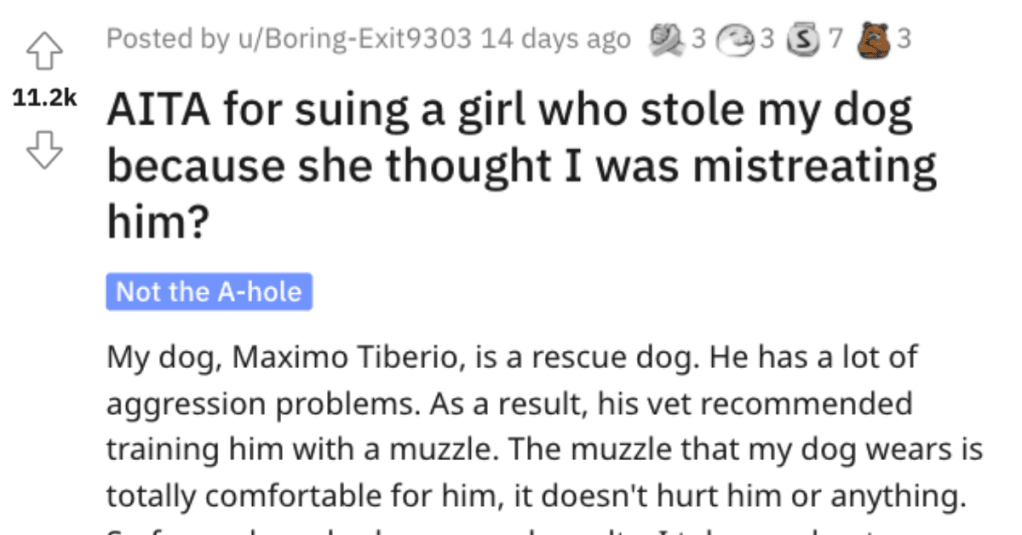Image resolution: width=1022 pixels, height=535 pixels.
Task: Click the '14 days ago' timestamp
Action: coord(556,39)
